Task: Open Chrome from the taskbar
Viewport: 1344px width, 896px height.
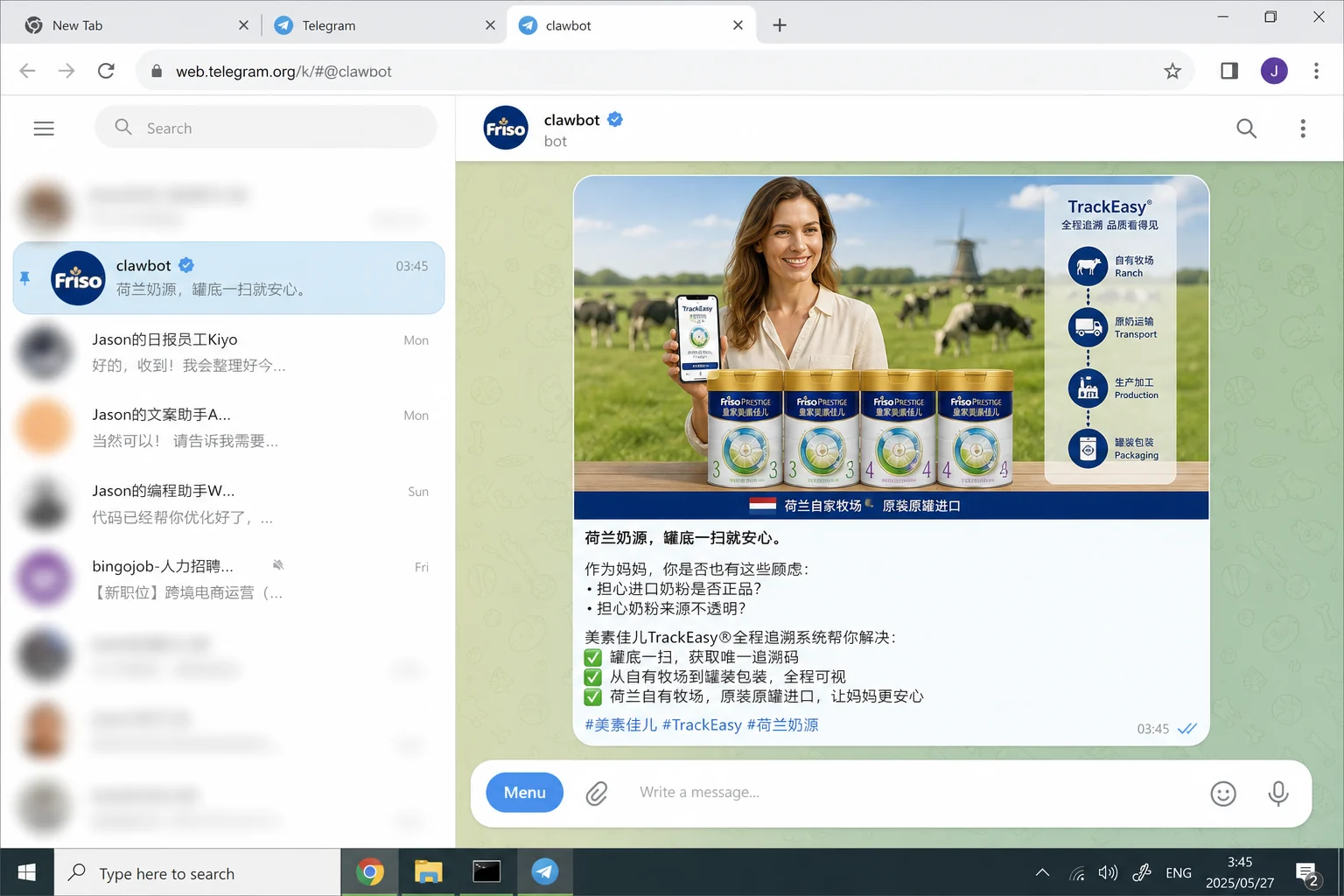Action: pos(370,872)
